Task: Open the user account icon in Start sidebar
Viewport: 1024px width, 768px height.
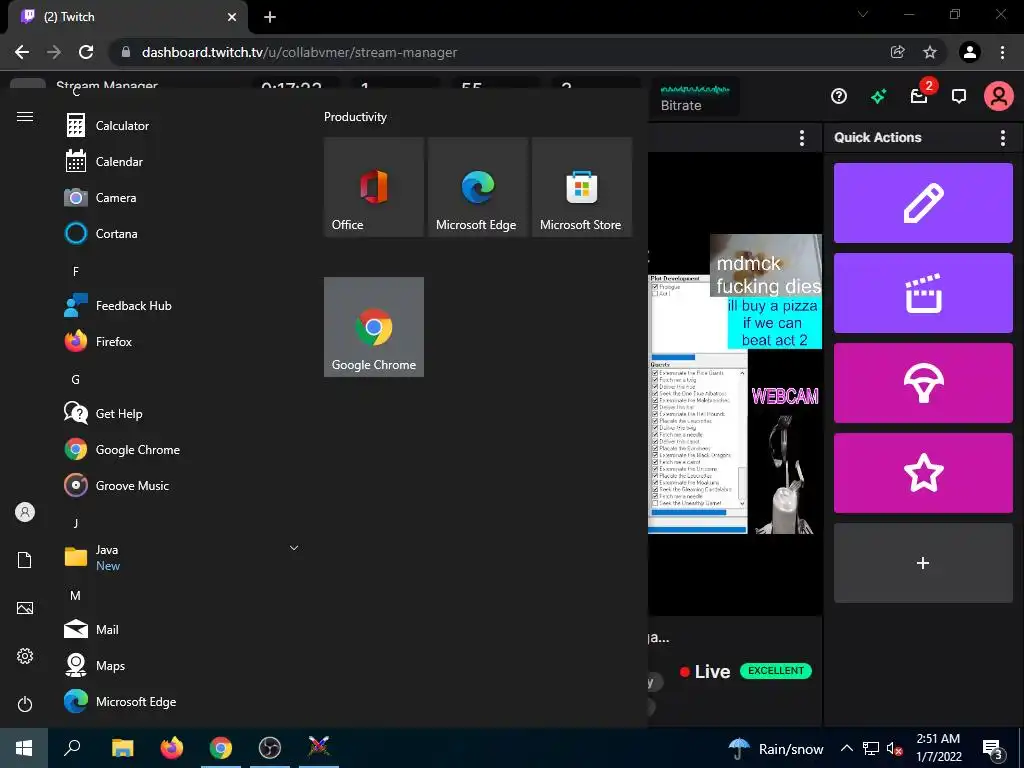Action: (x=25, y=512)
